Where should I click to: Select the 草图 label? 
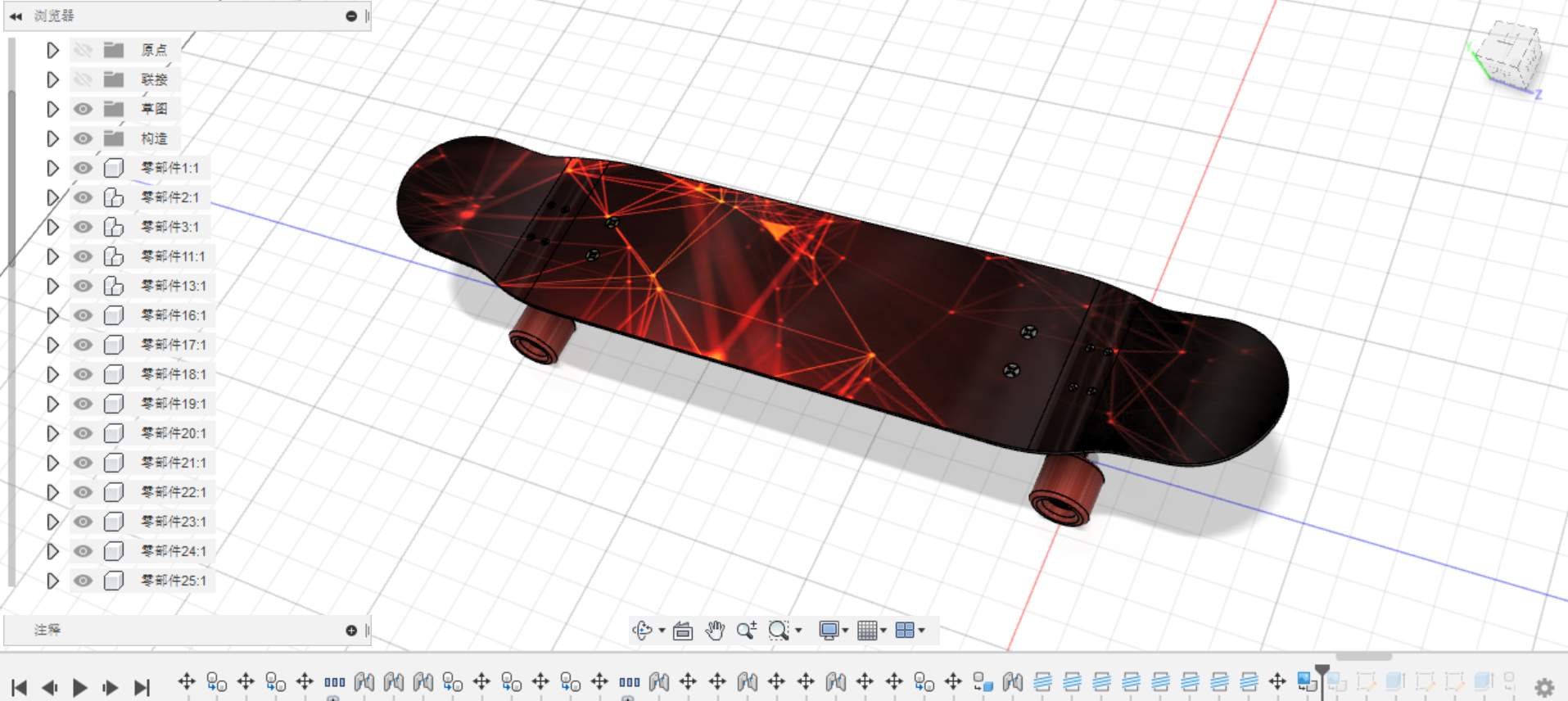point(154,109)
